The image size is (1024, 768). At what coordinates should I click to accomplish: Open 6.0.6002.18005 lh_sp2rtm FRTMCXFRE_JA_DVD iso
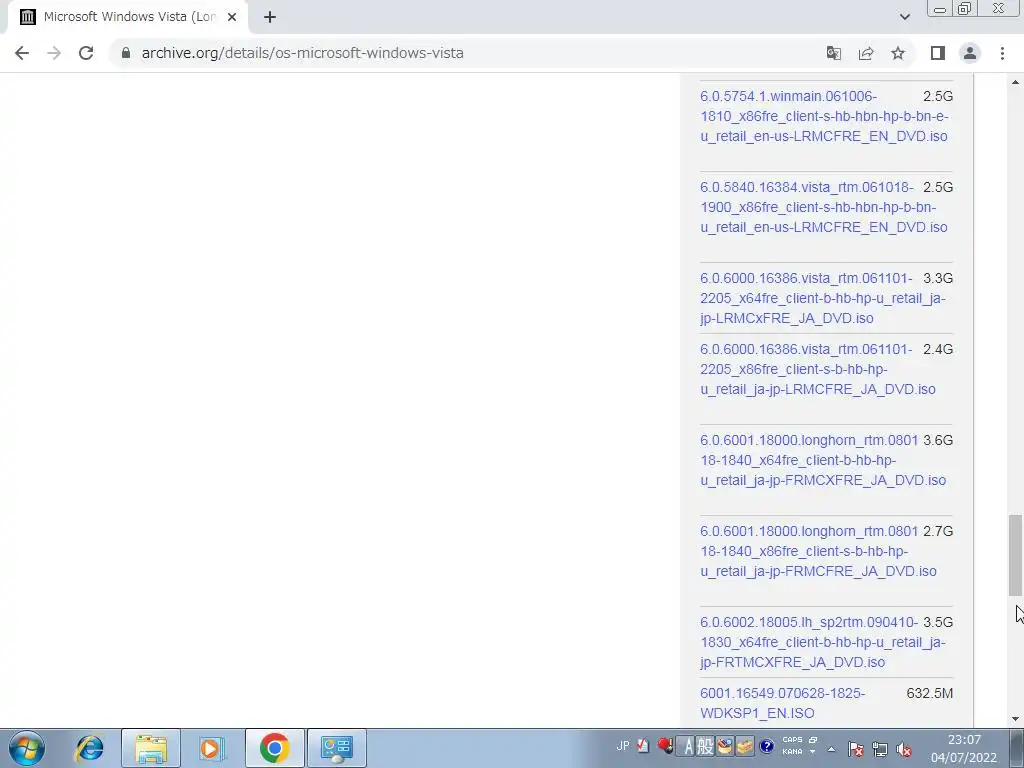[823, 642]
